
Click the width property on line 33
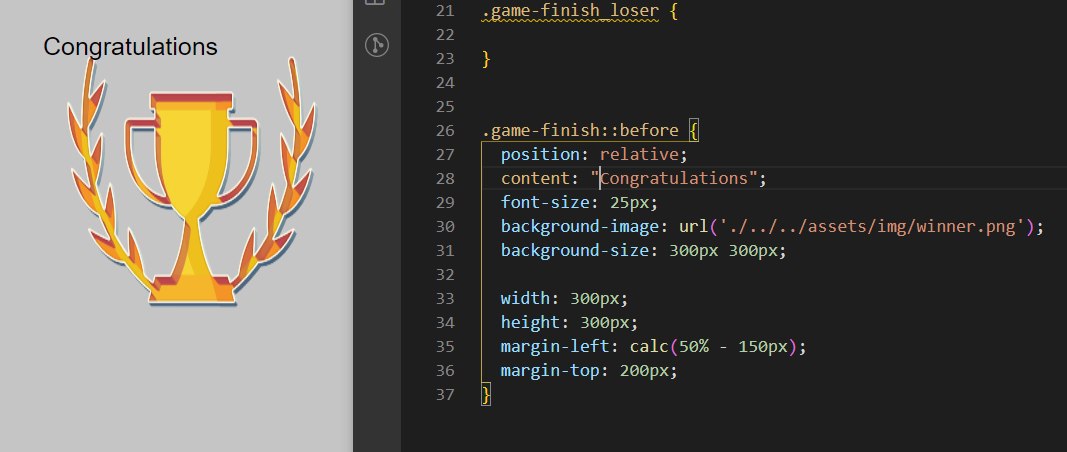[x=525, y=298]
